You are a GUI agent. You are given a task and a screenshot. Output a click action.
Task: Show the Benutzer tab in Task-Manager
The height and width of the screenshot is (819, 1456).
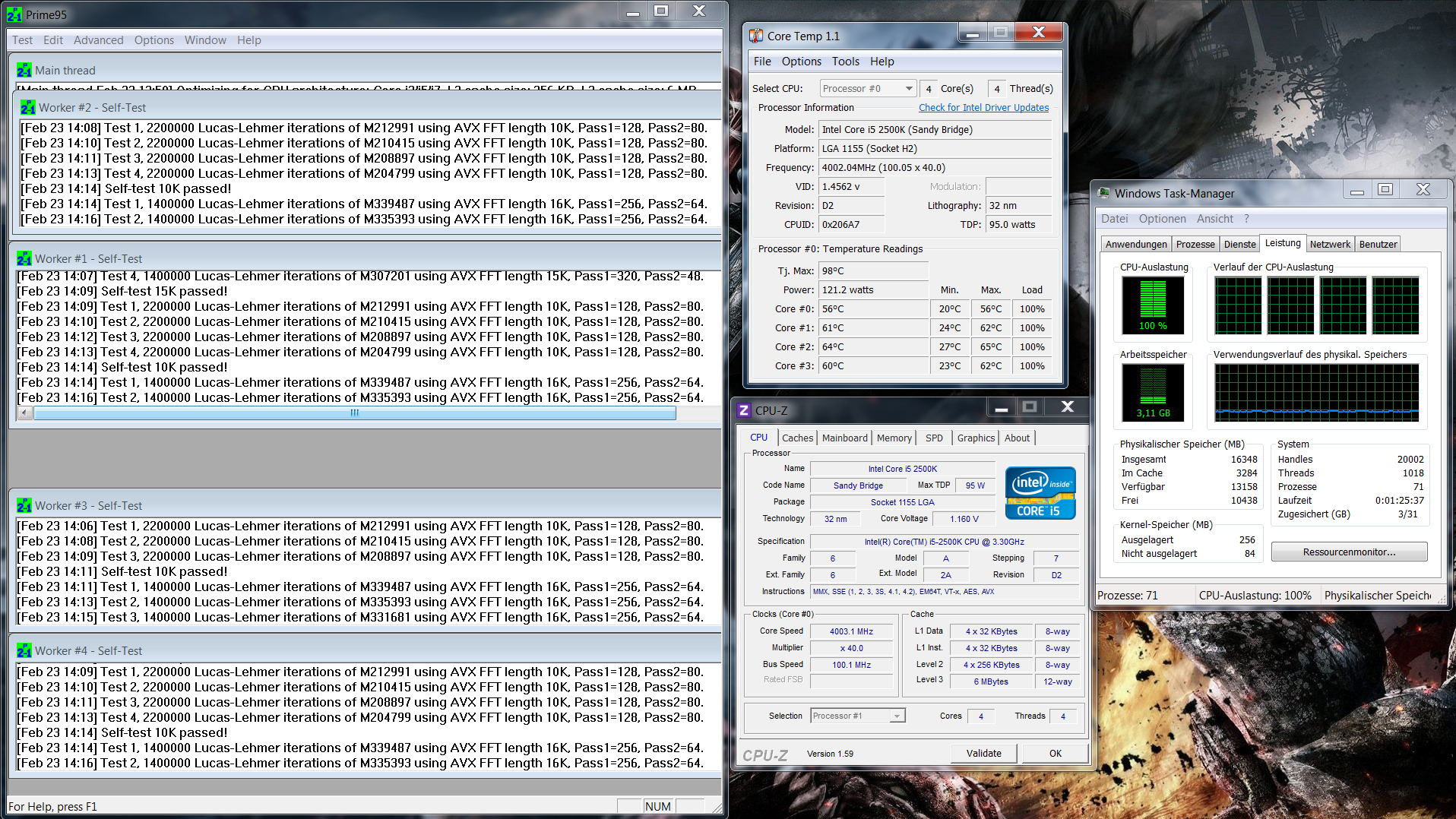[x=1378, y=245]
